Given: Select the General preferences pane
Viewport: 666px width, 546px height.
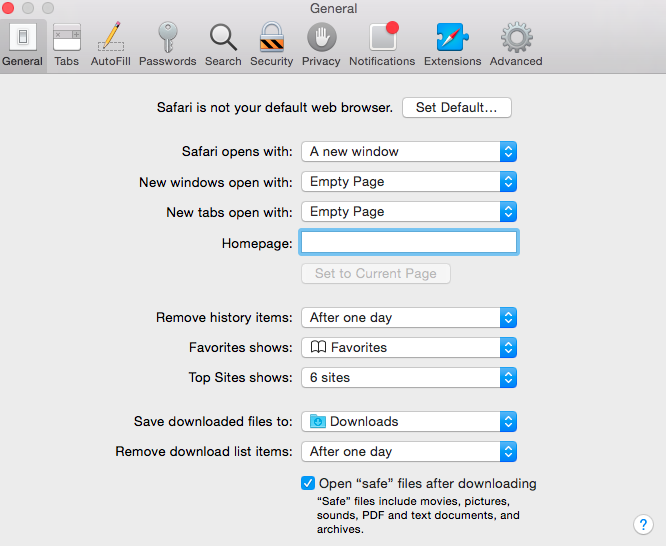Looking at the screenshot, I should coord(23,45).
